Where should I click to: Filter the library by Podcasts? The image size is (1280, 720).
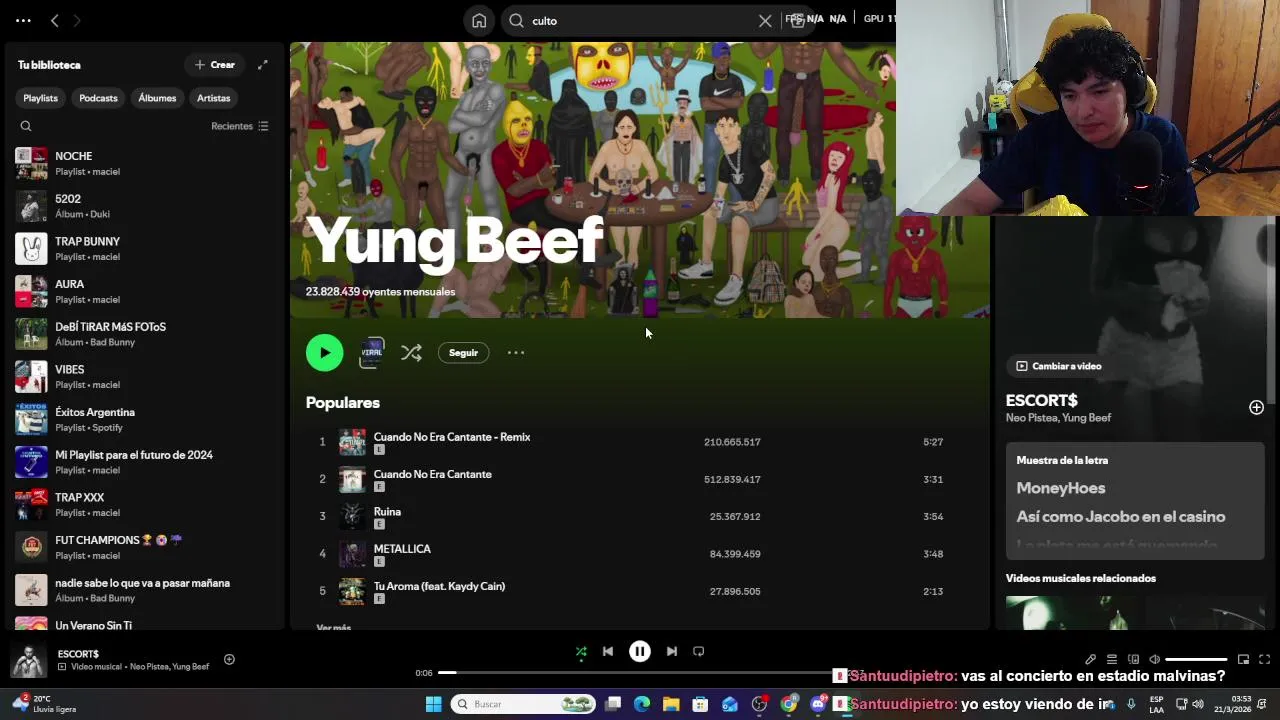click(x=98, y=98)
